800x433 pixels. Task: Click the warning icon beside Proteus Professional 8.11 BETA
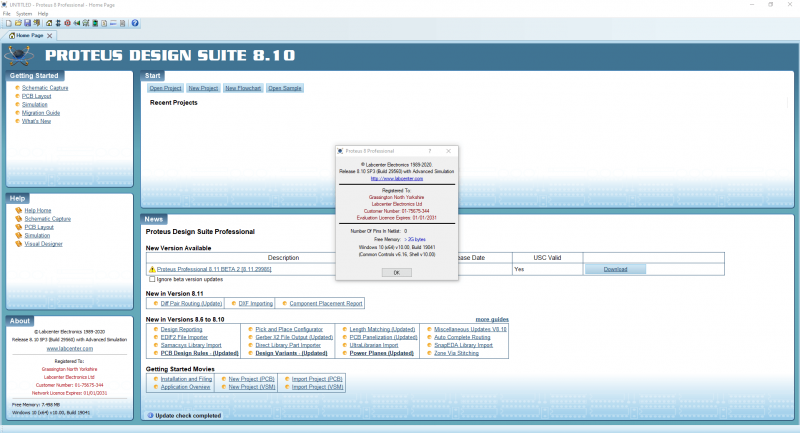point(152,269)
